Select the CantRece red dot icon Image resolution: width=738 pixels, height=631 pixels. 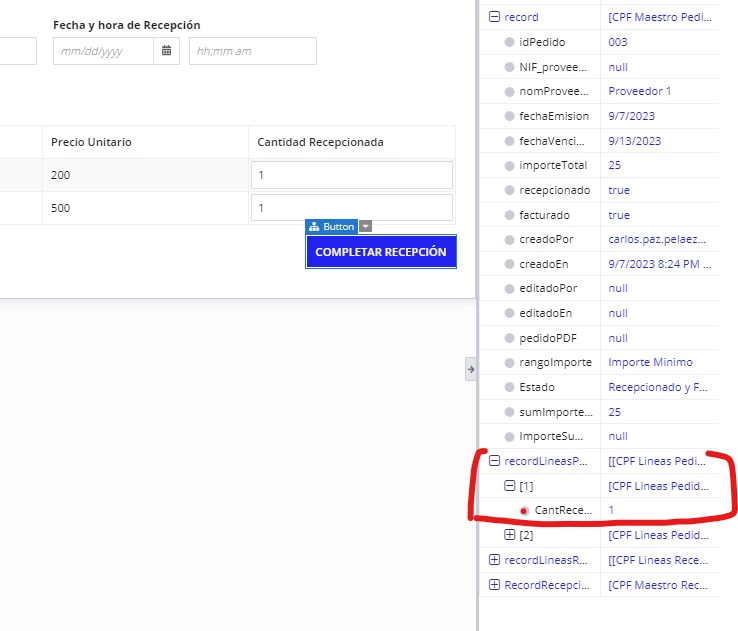click(524, 511)
